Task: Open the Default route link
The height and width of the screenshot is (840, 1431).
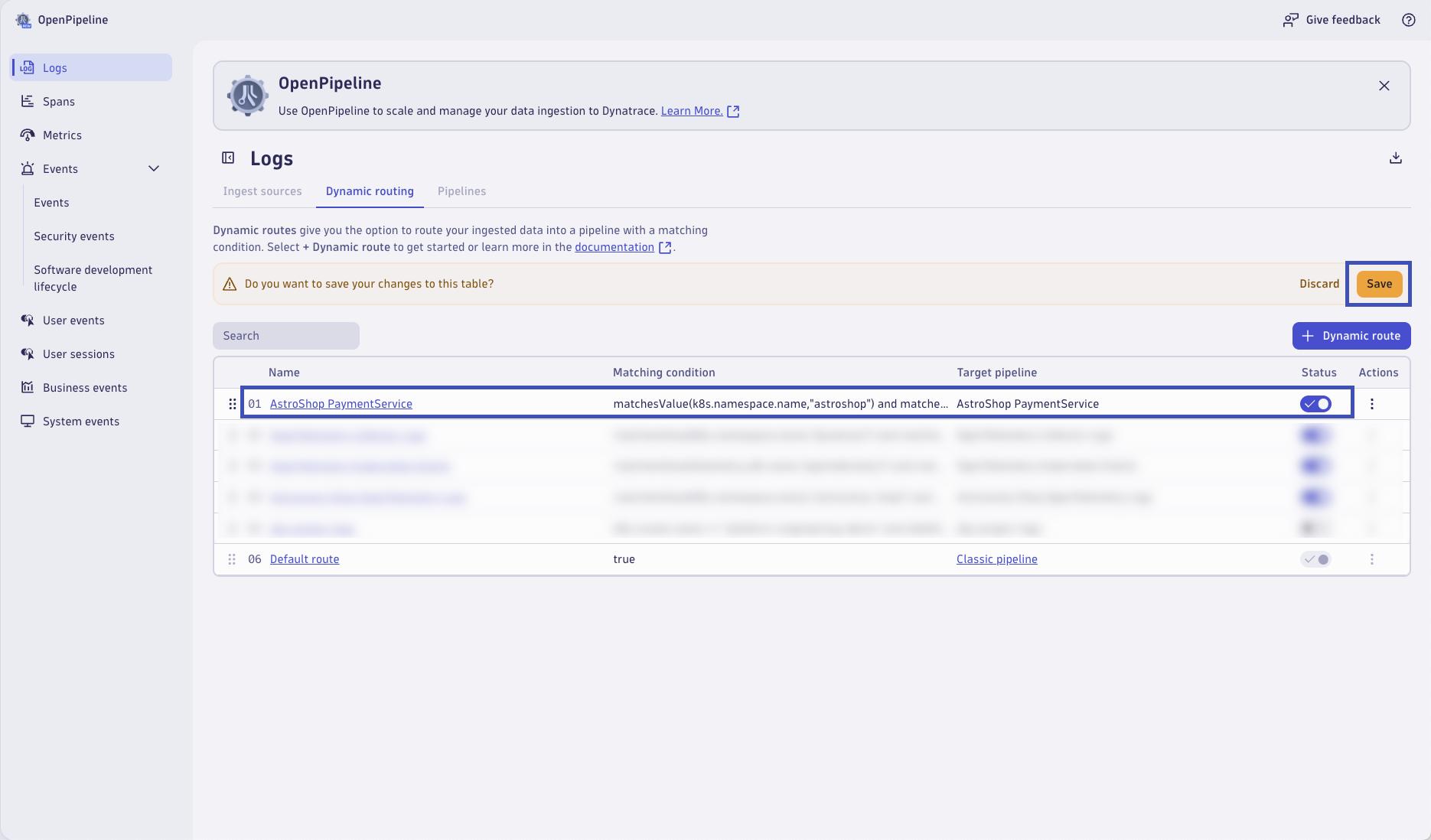Action: point(305,559)
